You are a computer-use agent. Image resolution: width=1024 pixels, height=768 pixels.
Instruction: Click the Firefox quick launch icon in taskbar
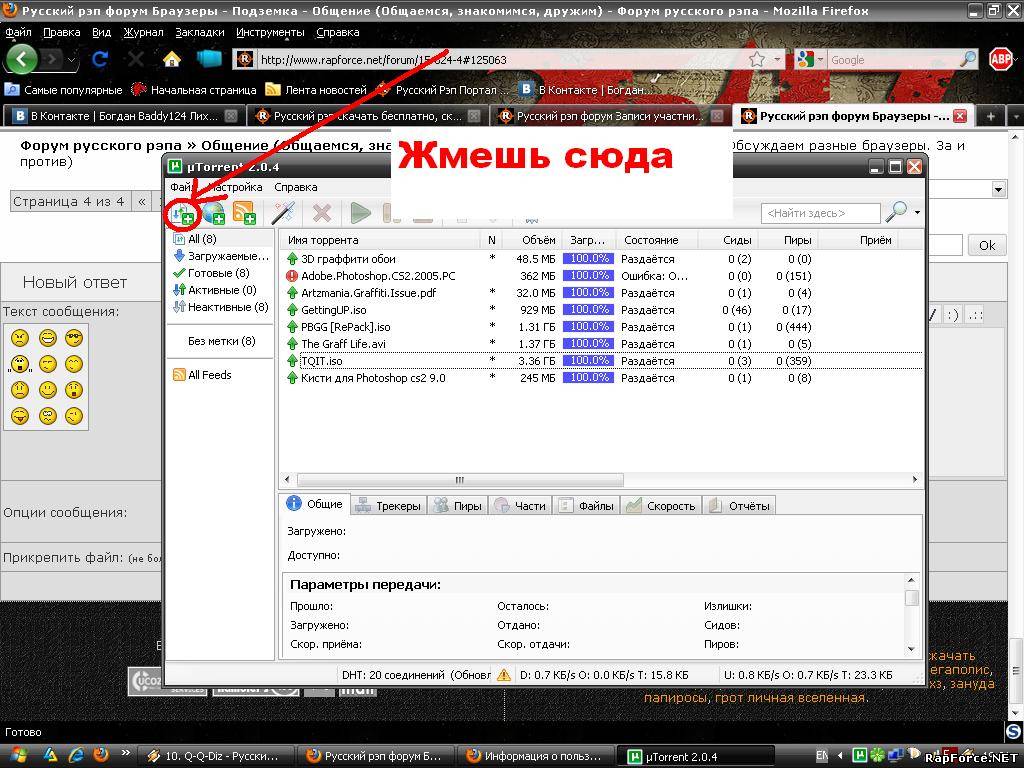pos(101,756)
